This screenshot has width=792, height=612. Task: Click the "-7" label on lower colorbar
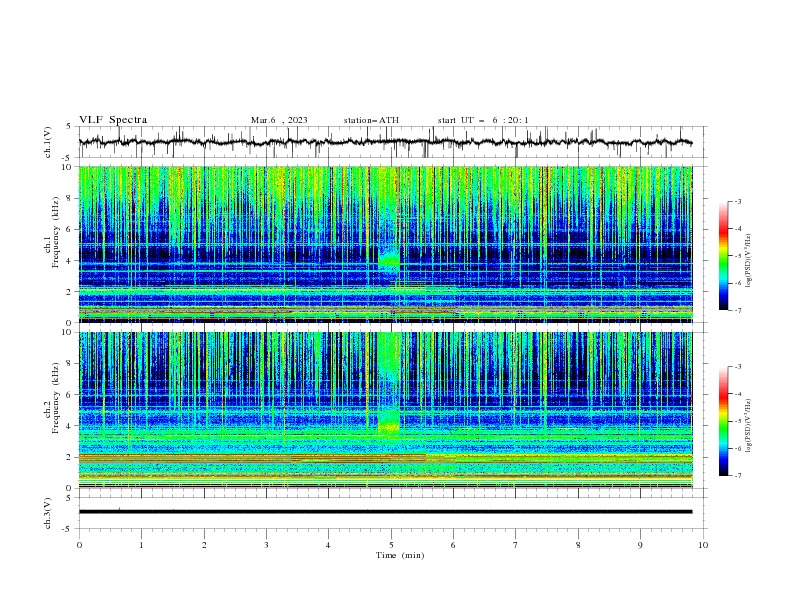(737, 476)
